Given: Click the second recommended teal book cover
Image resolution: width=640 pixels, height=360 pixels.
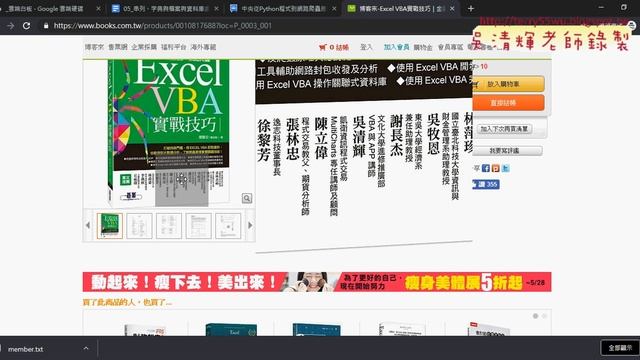Looking at the screenshot, I should point(231,329).
